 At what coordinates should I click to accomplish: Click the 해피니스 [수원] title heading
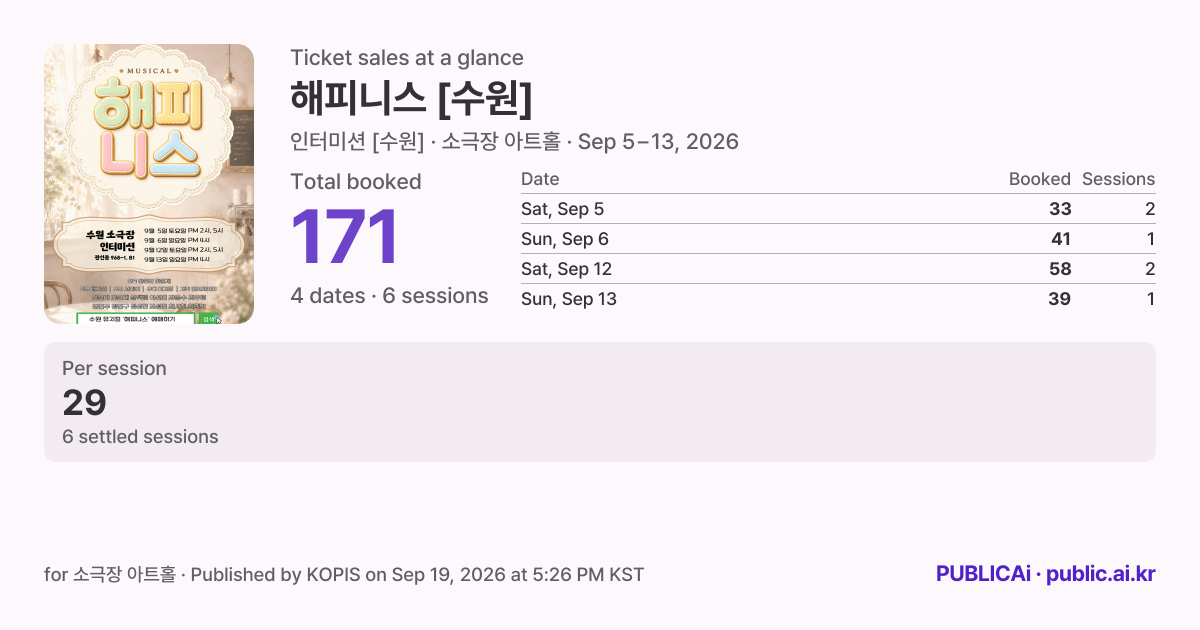[x=411, y=99]
